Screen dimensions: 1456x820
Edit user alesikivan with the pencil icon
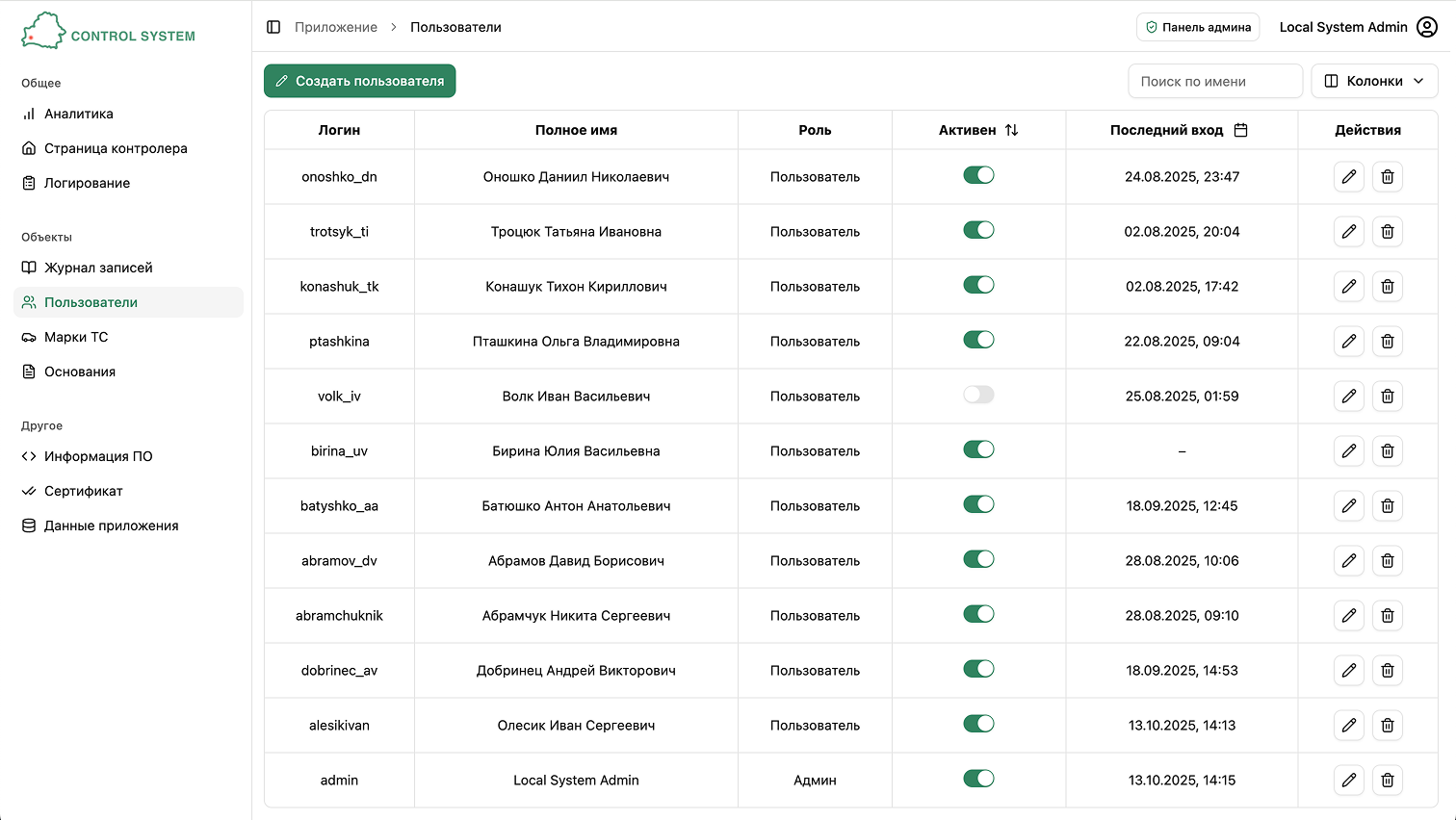click(1349, 726)
